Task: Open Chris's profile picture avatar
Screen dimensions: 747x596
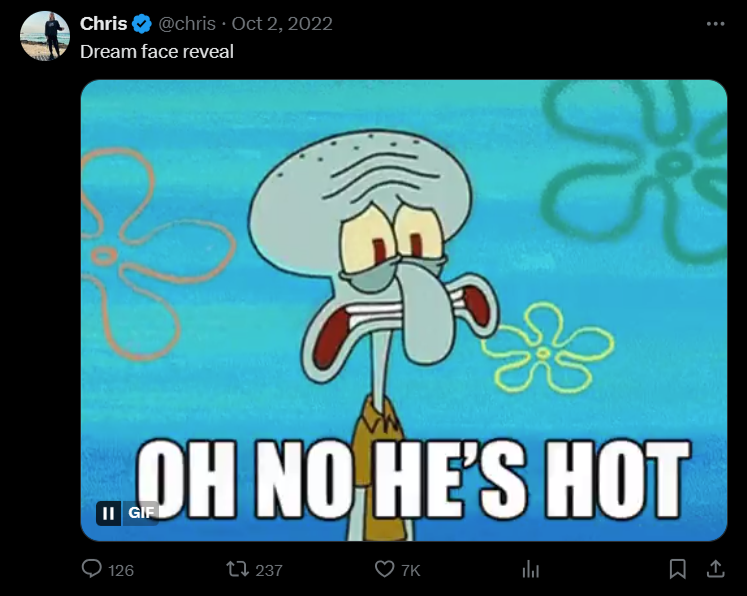Action: click(45, 36)
